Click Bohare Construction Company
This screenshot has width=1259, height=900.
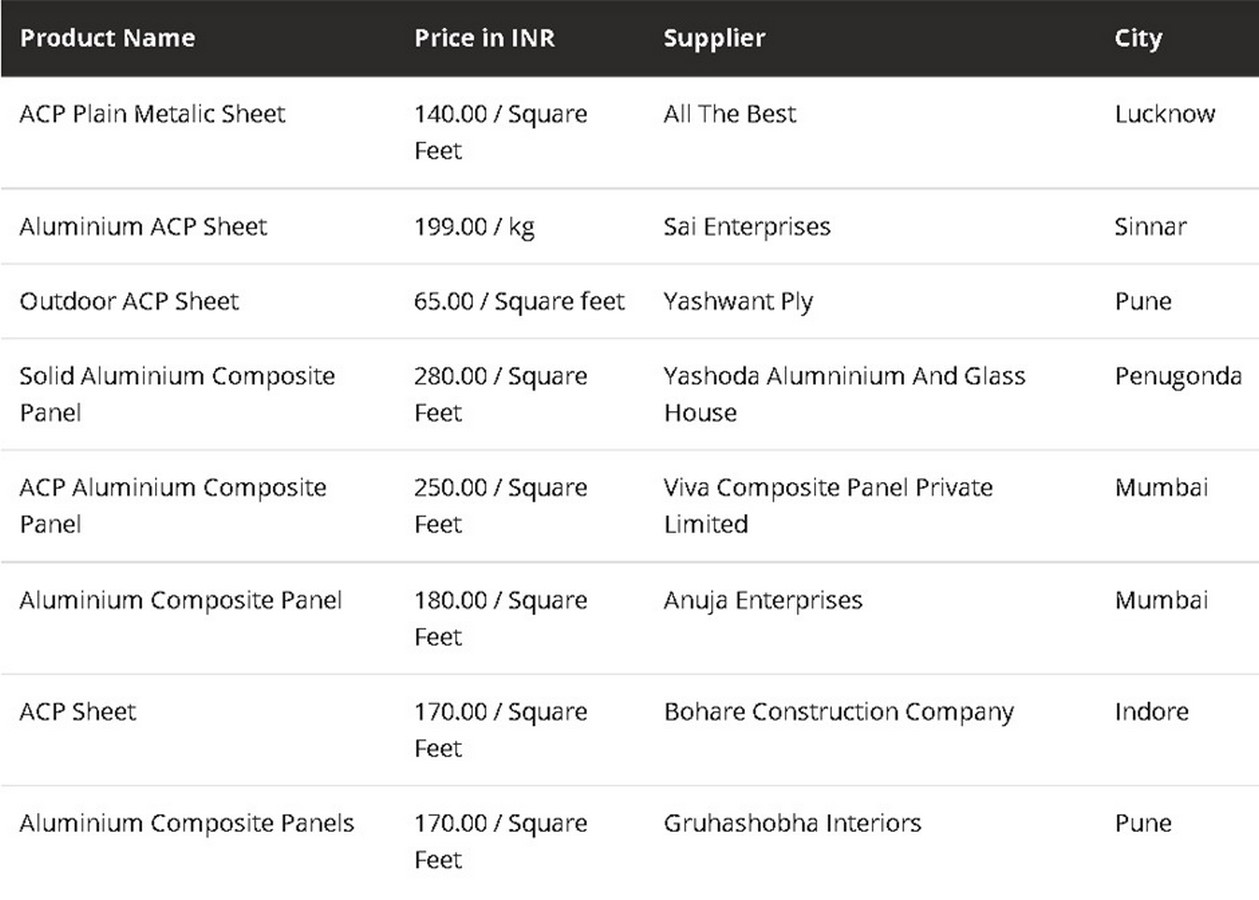(x=839, y=712)
